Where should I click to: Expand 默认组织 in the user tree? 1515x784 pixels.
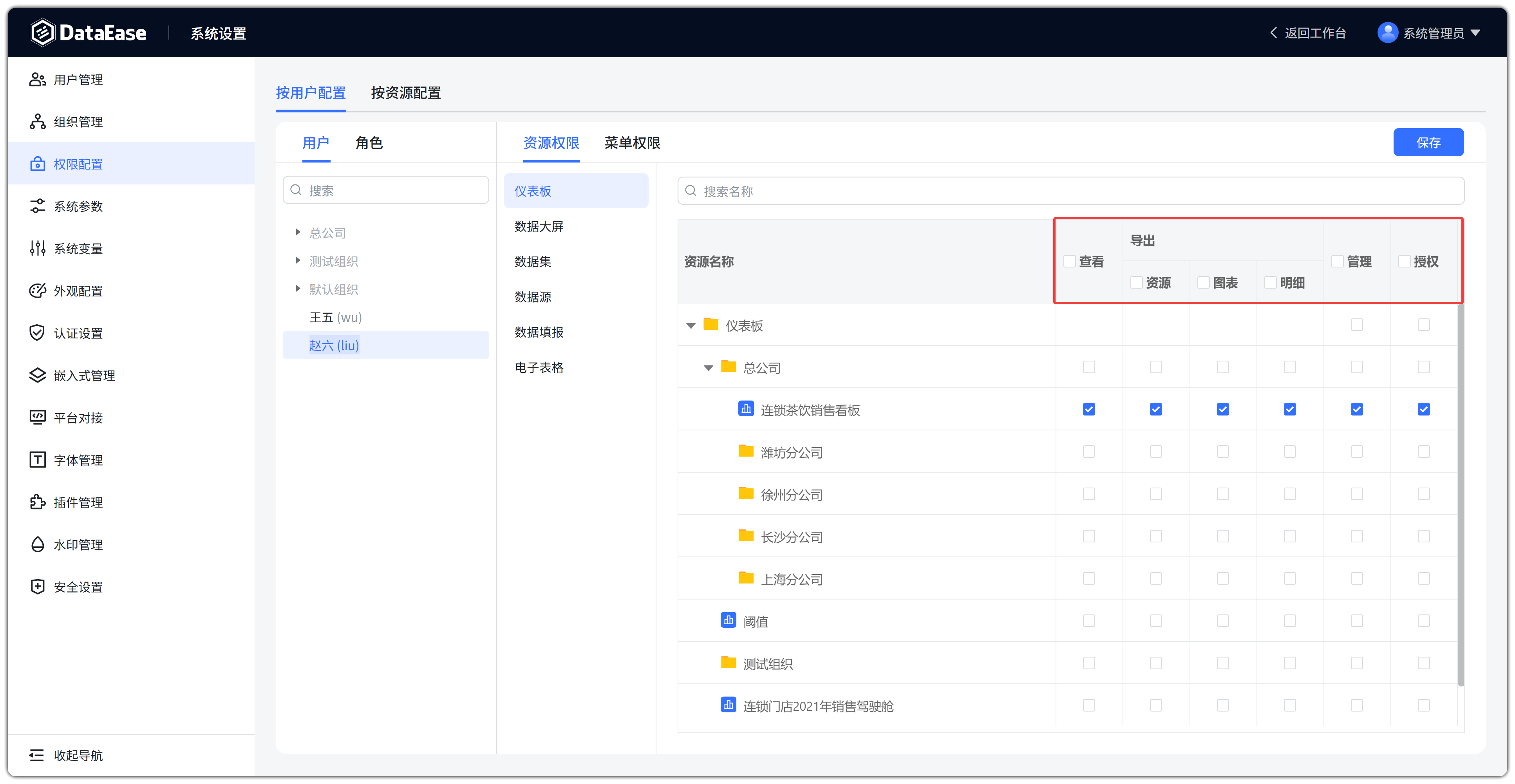click(298, 289)
